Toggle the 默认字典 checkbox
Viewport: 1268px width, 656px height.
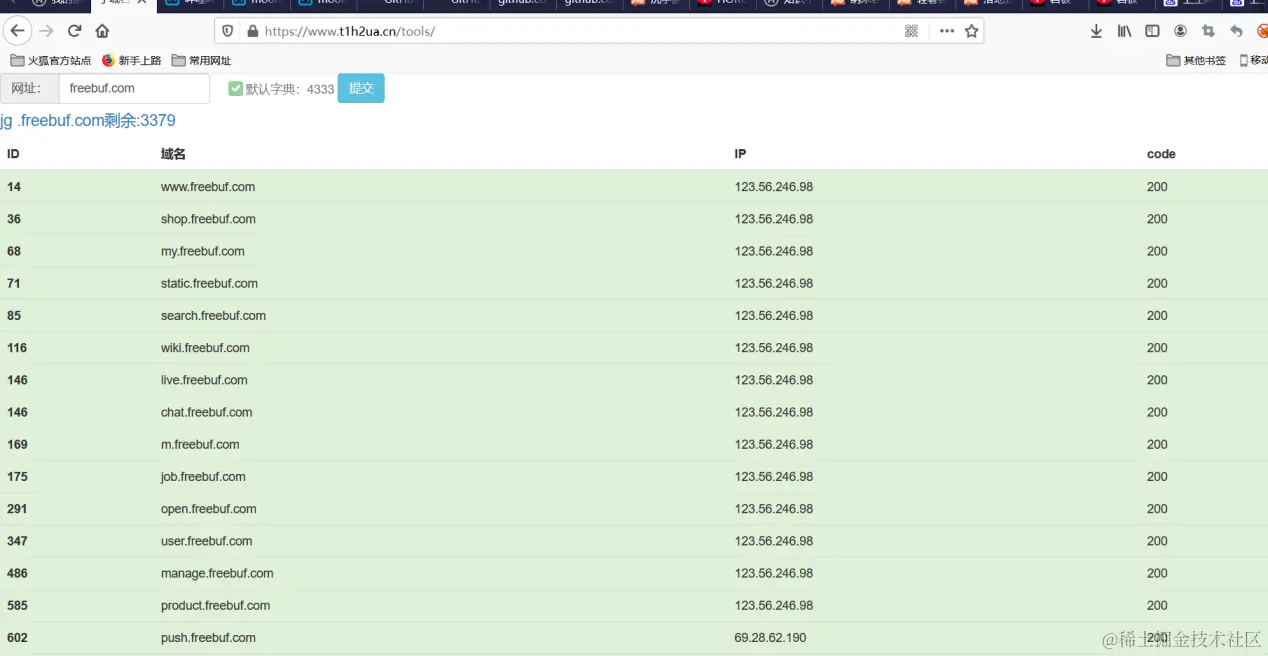[x=236, y=88]
